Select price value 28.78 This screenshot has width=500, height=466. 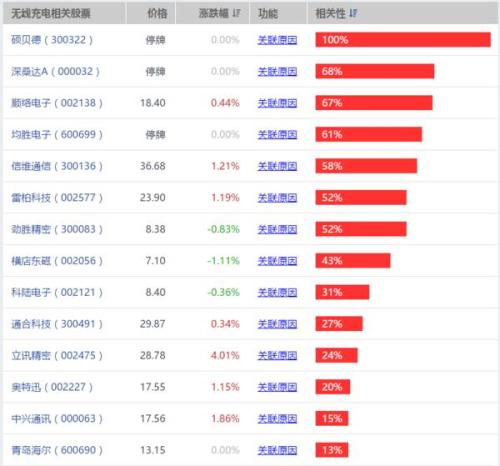tap(153, 355)
